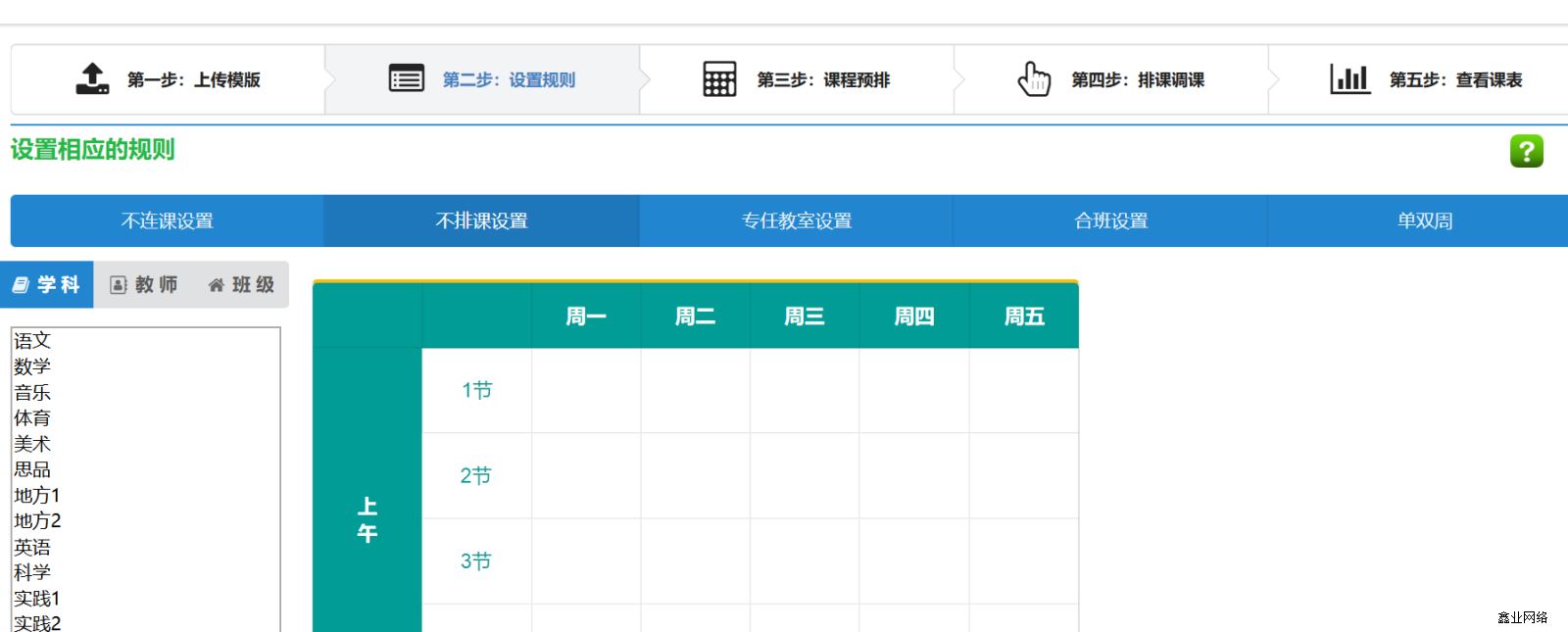Select 语文 in the subject list

(32, 341)
